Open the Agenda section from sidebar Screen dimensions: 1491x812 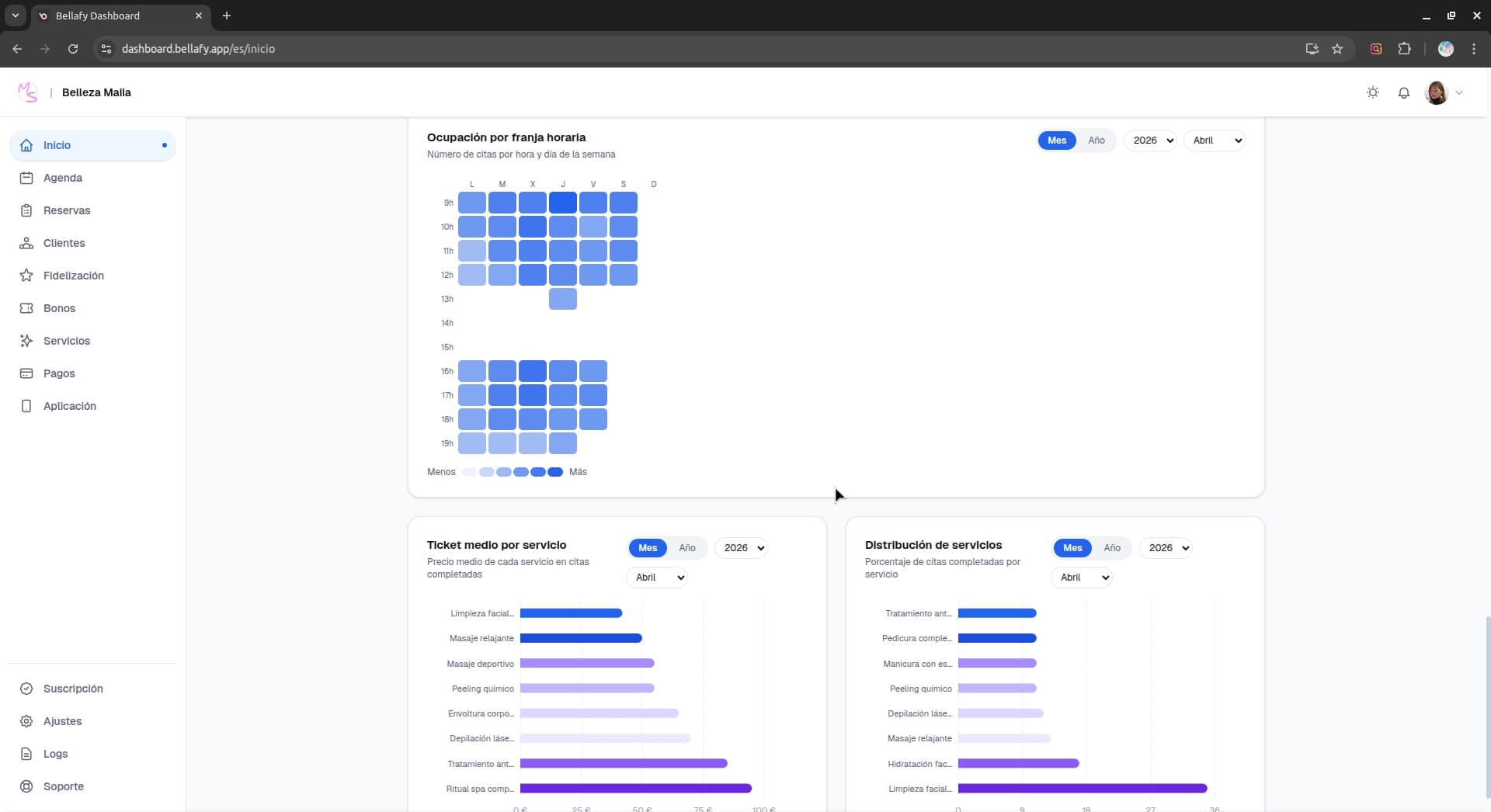coord(63,178)
